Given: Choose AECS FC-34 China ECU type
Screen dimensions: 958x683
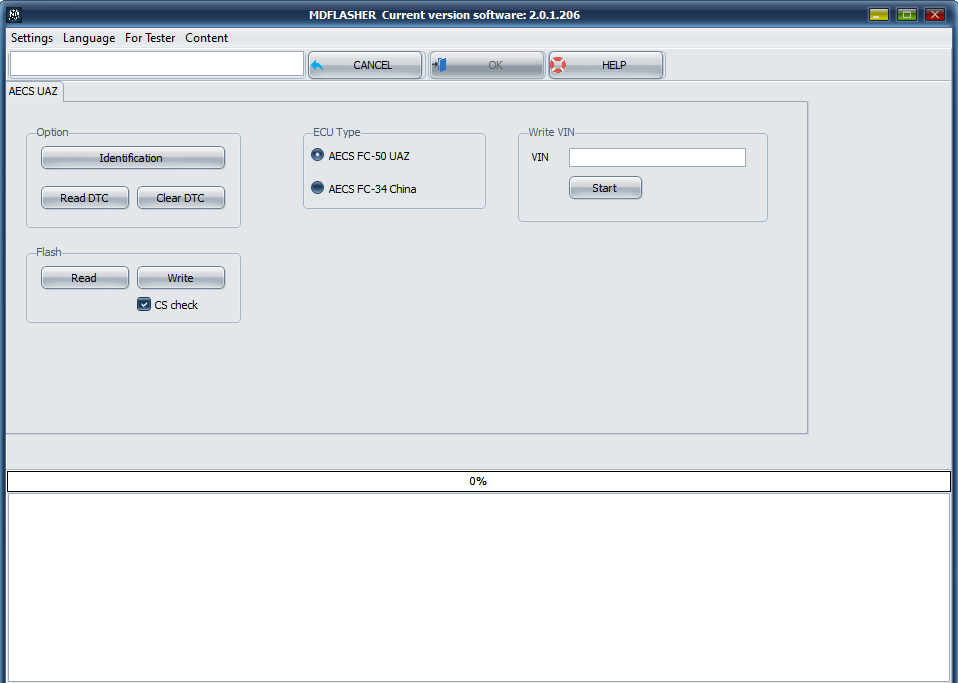Looking at the screenshot, I should [318, 188].
